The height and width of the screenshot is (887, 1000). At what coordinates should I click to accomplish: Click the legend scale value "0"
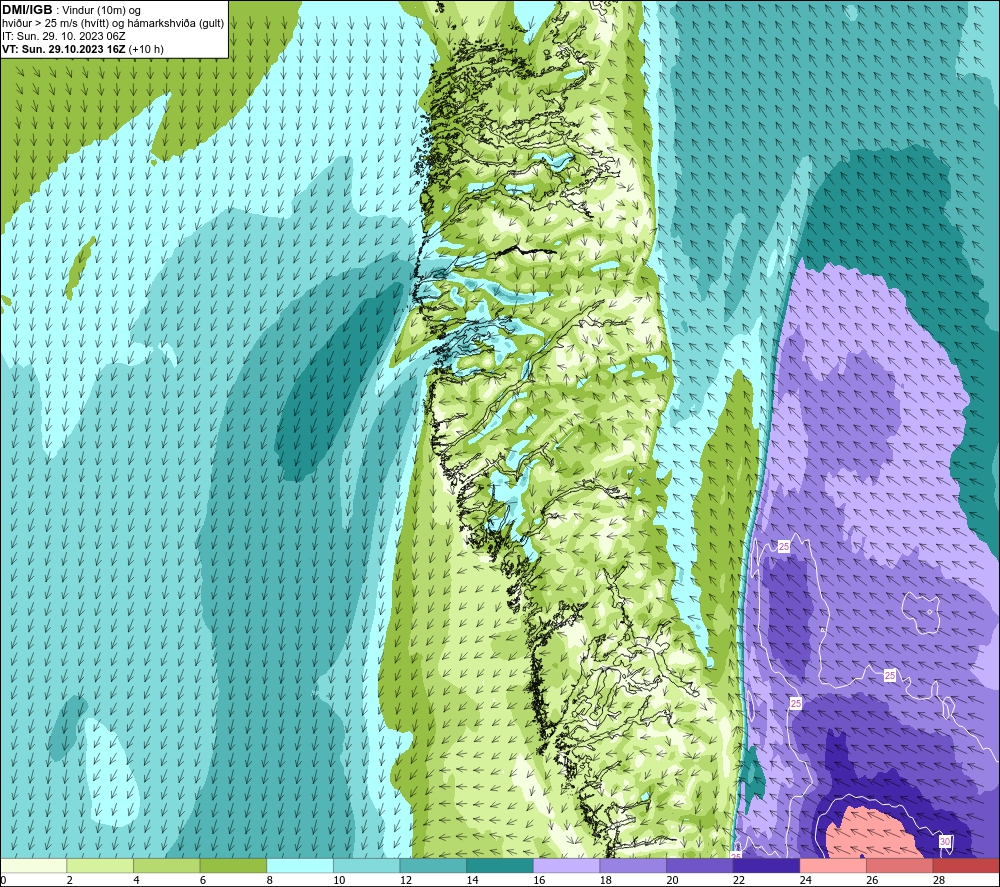3,880
